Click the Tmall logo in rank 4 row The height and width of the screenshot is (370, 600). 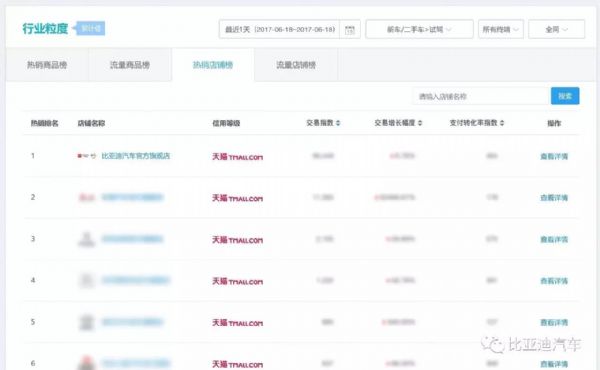238,282
